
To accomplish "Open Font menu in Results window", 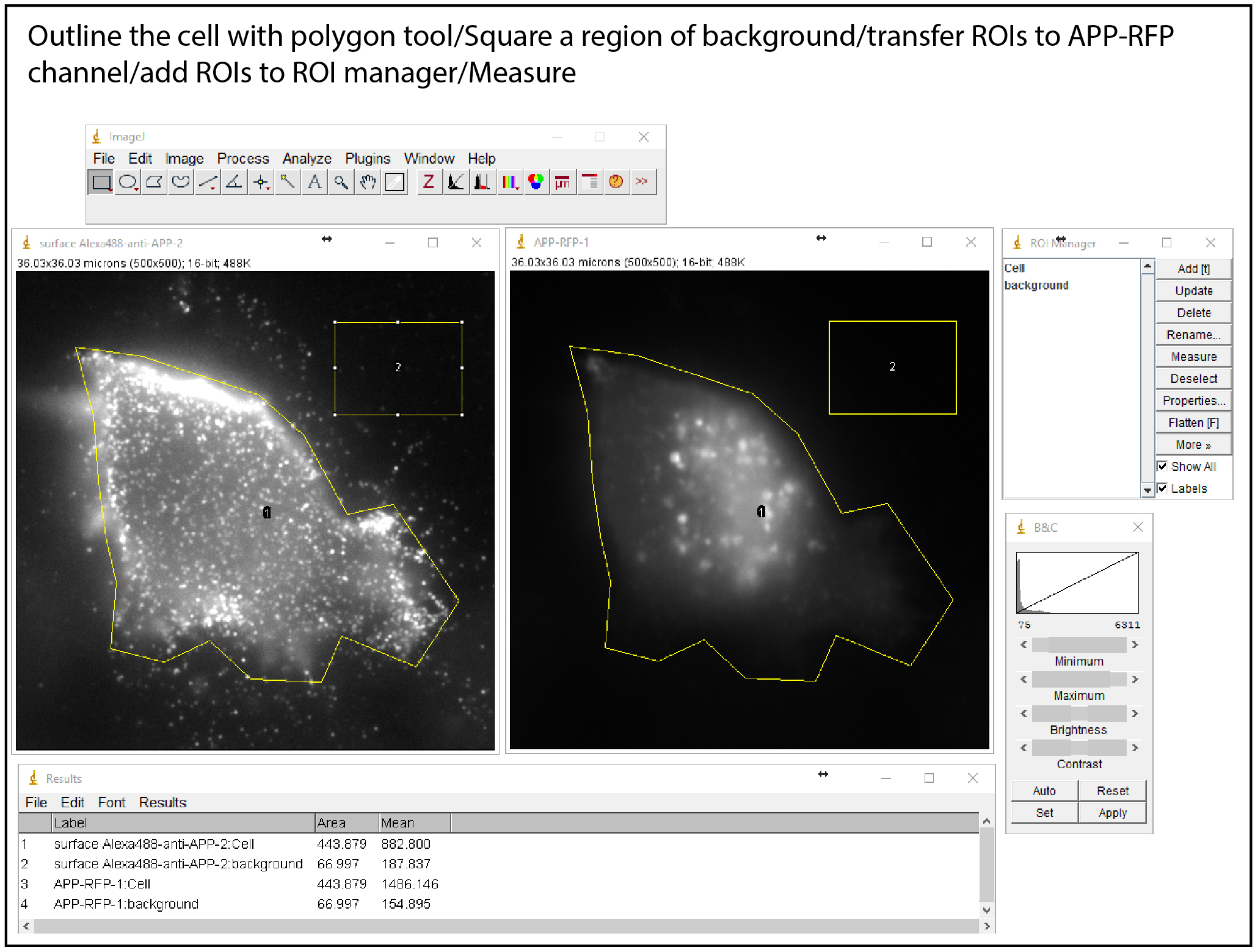I will (x=111, y=803).
